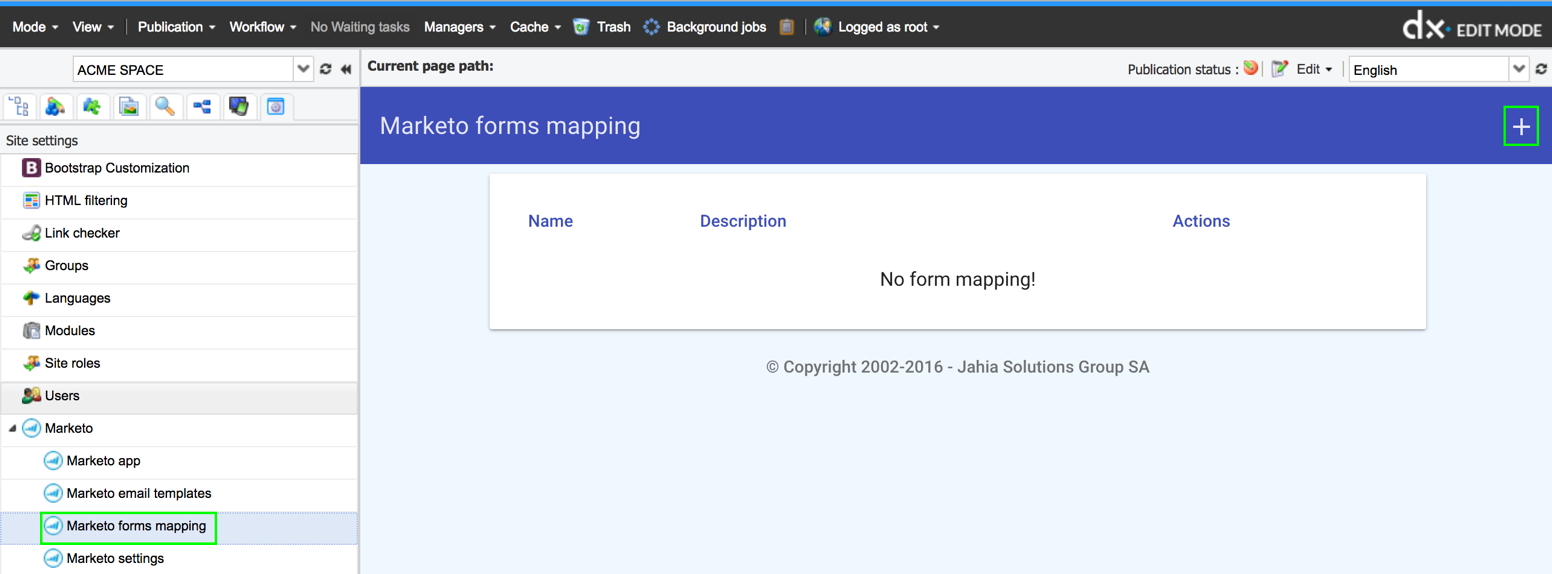Click the publication status indicator icon
Screen dimensions: 1552x574
click(x=1250, y=69)
